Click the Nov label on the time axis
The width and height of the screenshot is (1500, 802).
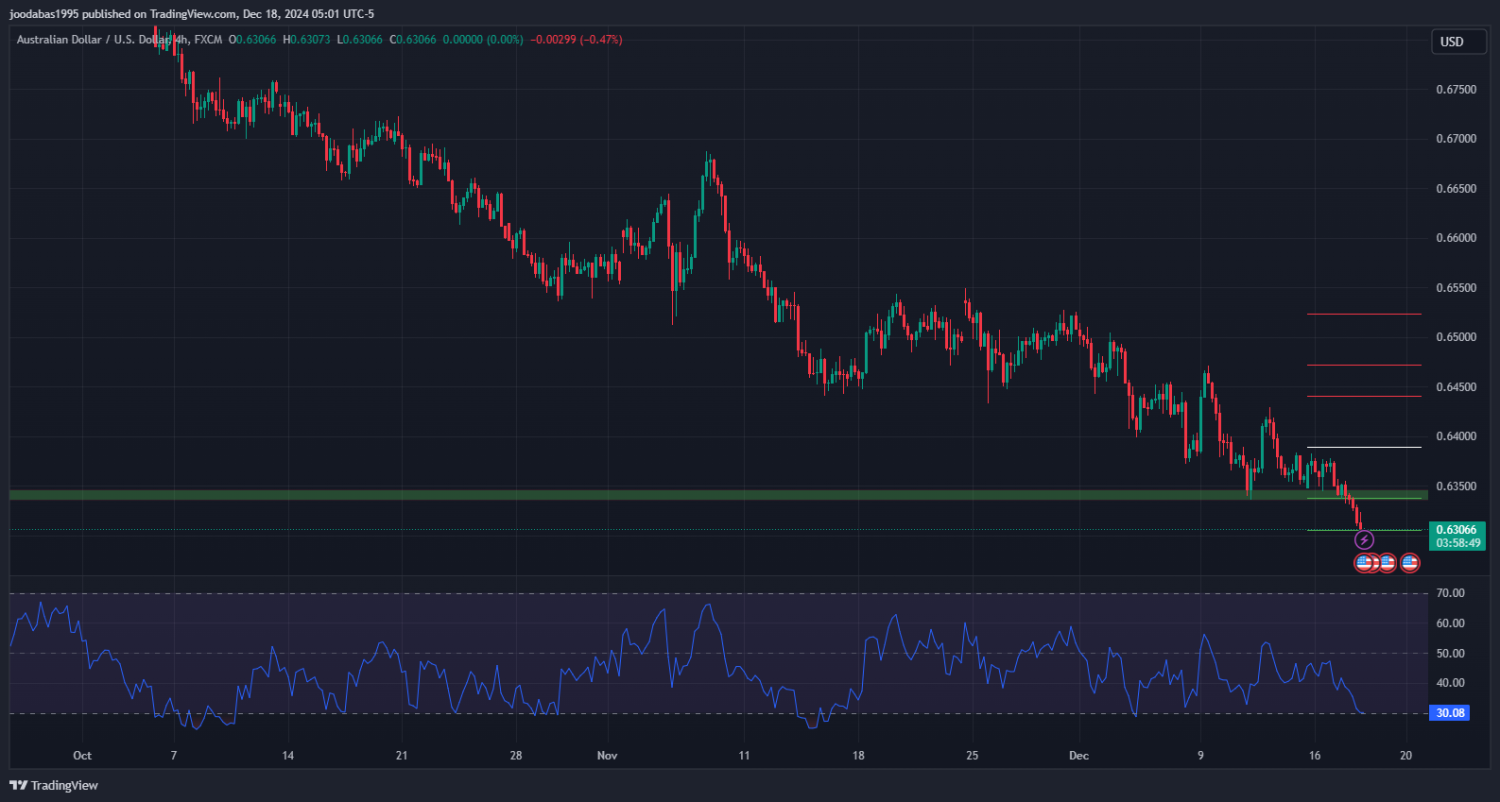609,755
